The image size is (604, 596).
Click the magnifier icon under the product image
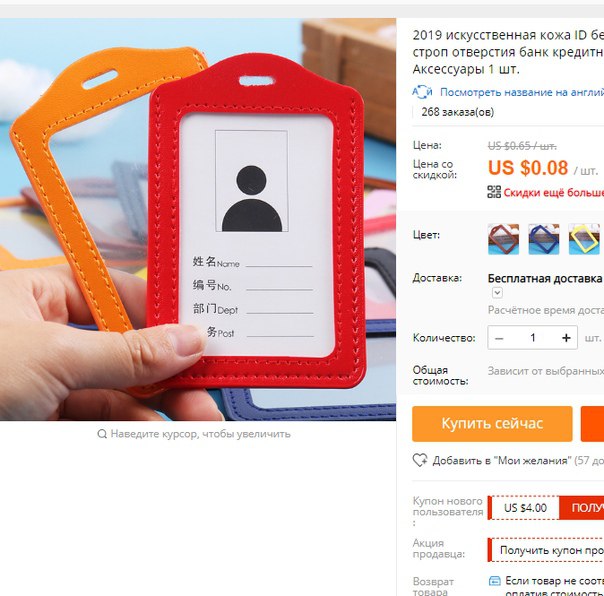point(102,434)
